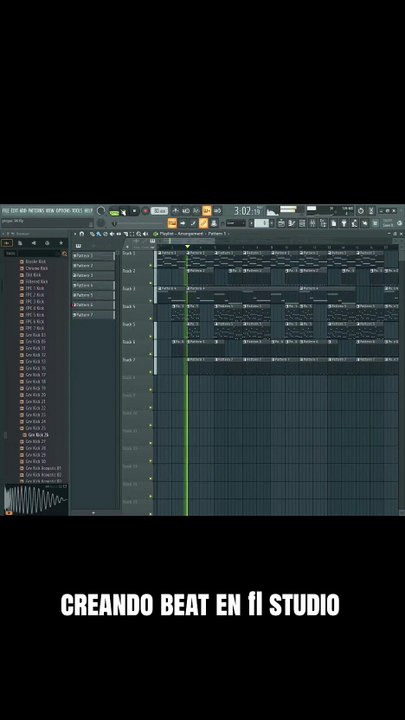Open the Line snap dropdown
Viewport: 405px width, 720px height.
tap(236, 223)
